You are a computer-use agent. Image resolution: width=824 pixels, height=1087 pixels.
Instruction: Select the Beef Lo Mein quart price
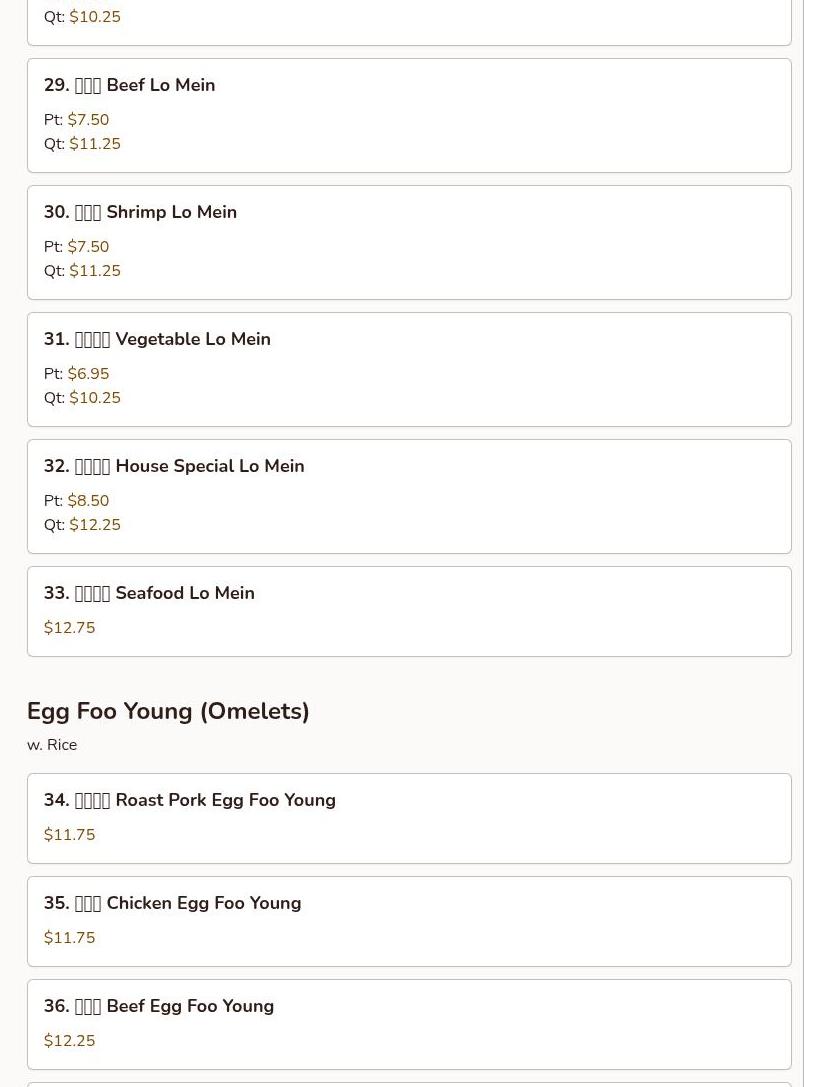point(95,144)
